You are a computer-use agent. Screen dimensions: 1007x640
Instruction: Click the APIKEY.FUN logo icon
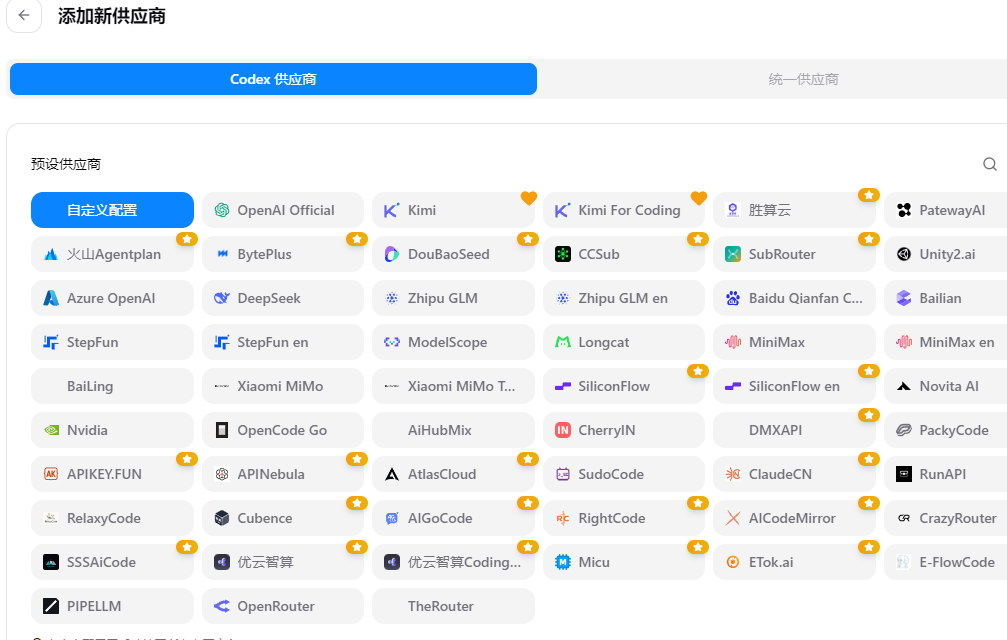click(x=51, y=474)
